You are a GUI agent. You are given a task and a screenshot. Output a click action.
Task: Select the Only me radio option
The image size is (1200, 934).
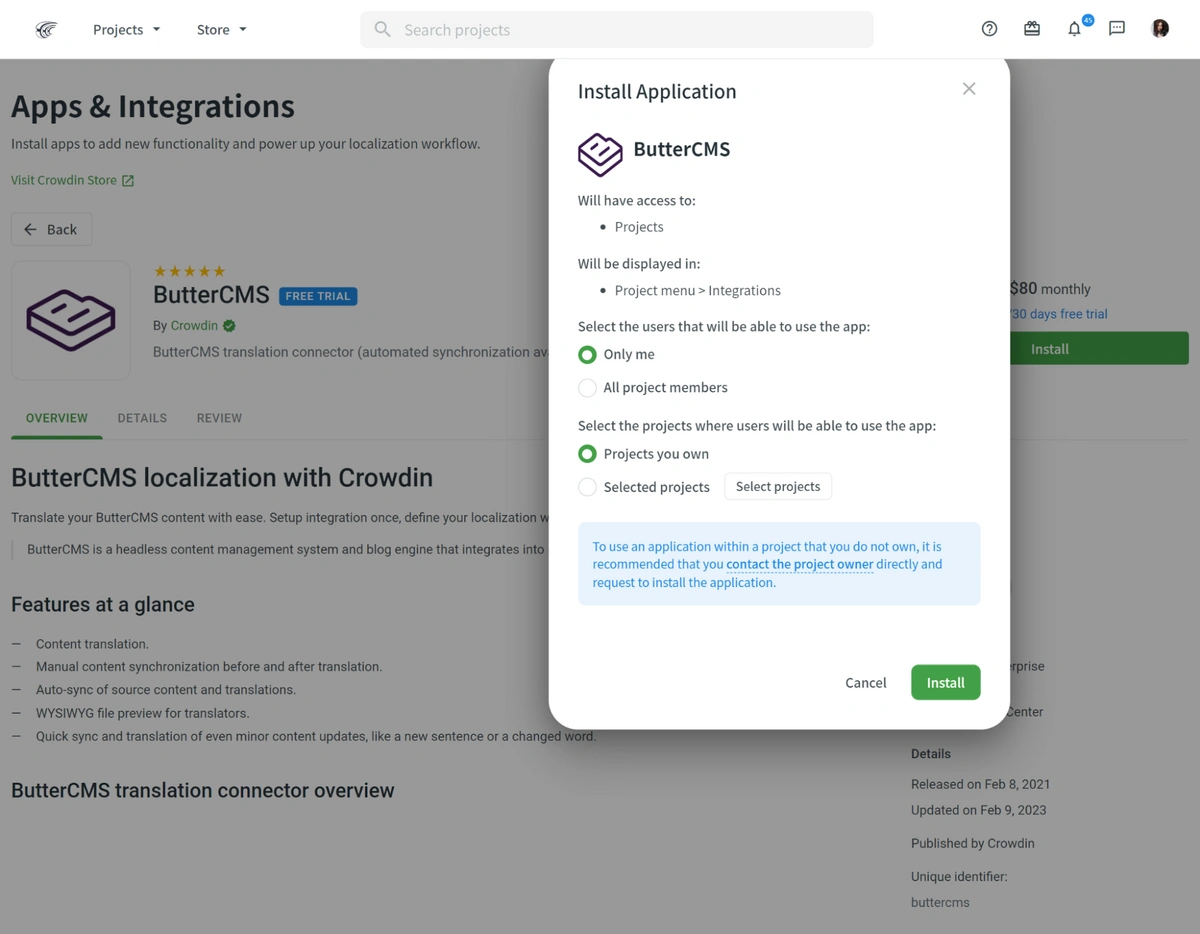click(x=587, y=355)
